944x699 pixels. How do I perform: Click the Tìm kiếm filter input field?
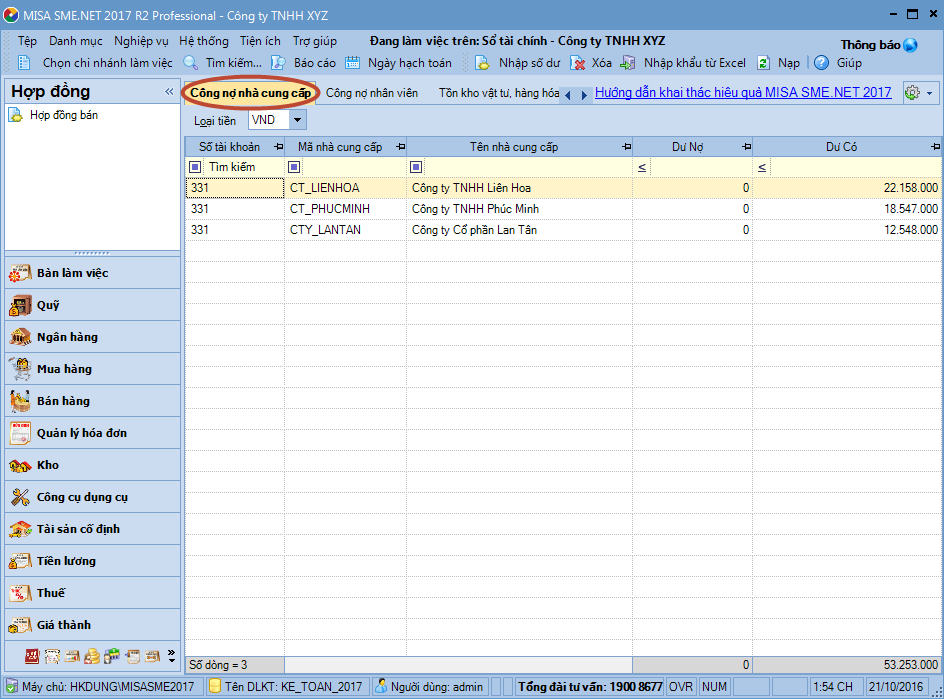pos(243,167)
